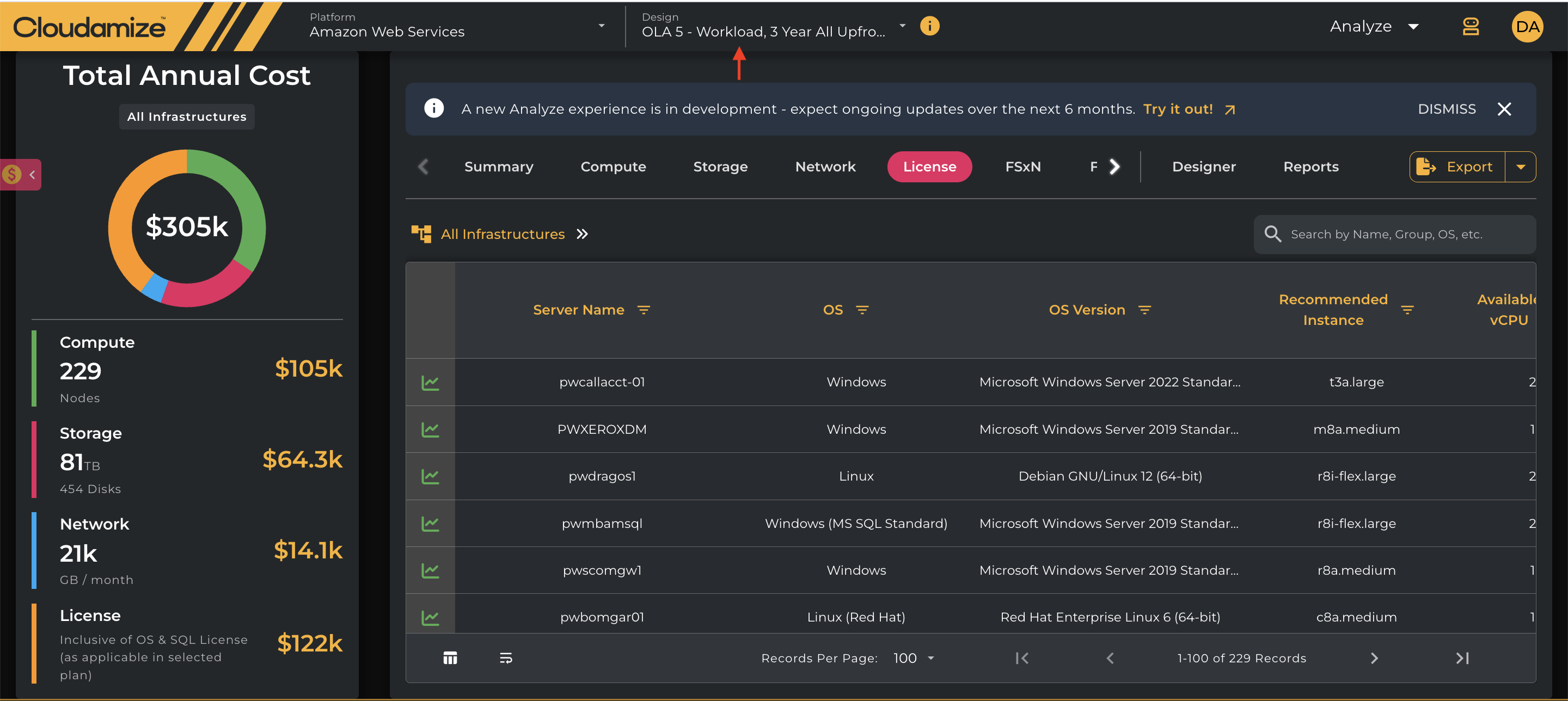This screenshot has height=701, width=1568.
Task: Collapse the cost side panel toggle
Action: tap(21, 175)
